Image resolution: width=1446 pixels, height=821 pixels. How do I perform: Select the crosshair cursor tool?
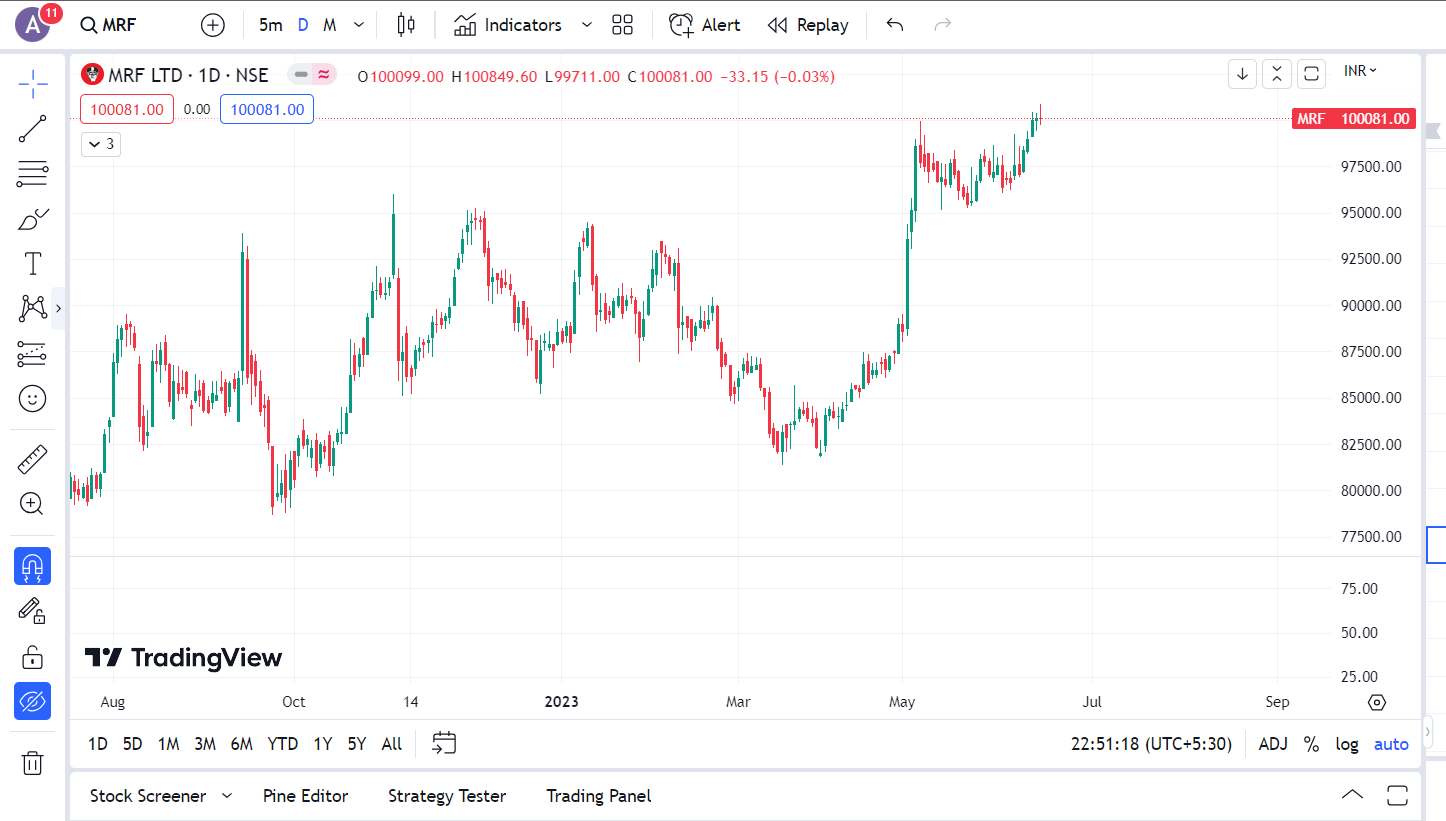(x=33, y=84)
